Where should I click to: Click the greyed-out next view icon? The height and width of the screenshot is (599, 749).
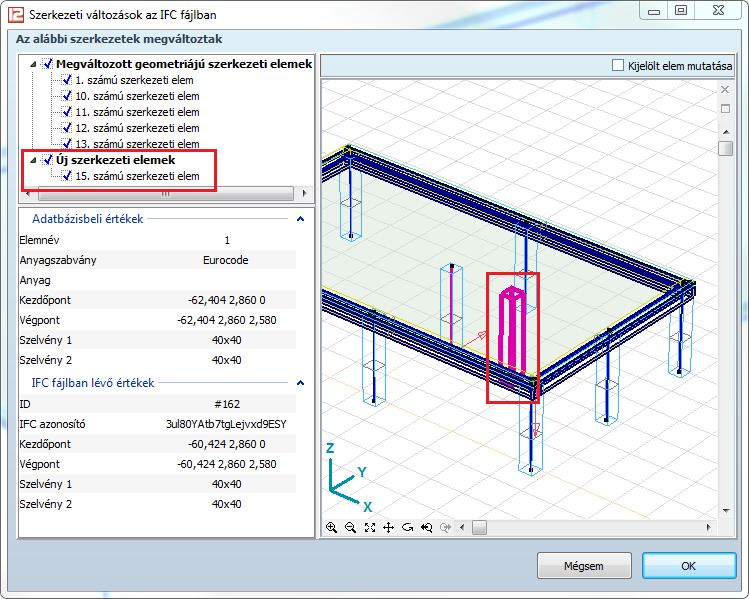pyautogui.click(x=445, y=527)
